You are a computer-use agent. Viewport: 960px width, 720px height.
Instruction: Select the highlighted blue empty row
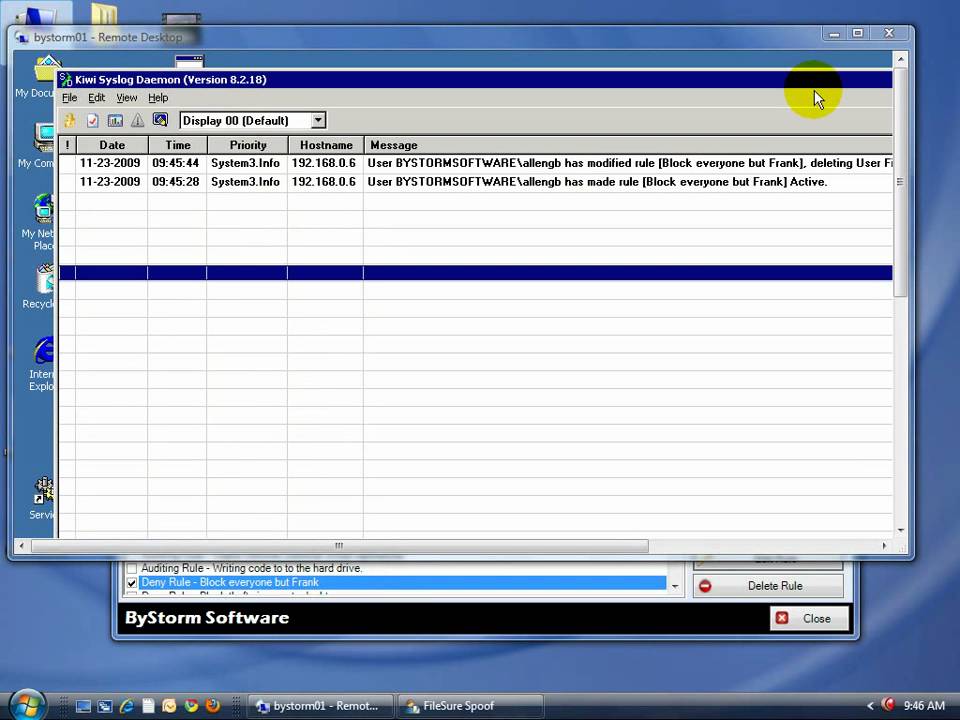click(476, 273)
